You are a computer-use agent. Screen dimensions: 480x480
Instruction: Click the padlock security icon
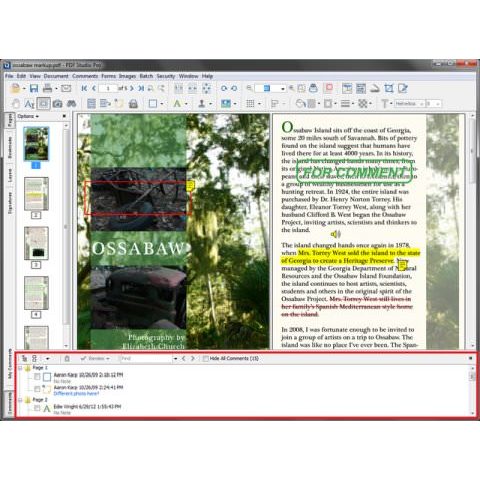(x=133, y=104)
